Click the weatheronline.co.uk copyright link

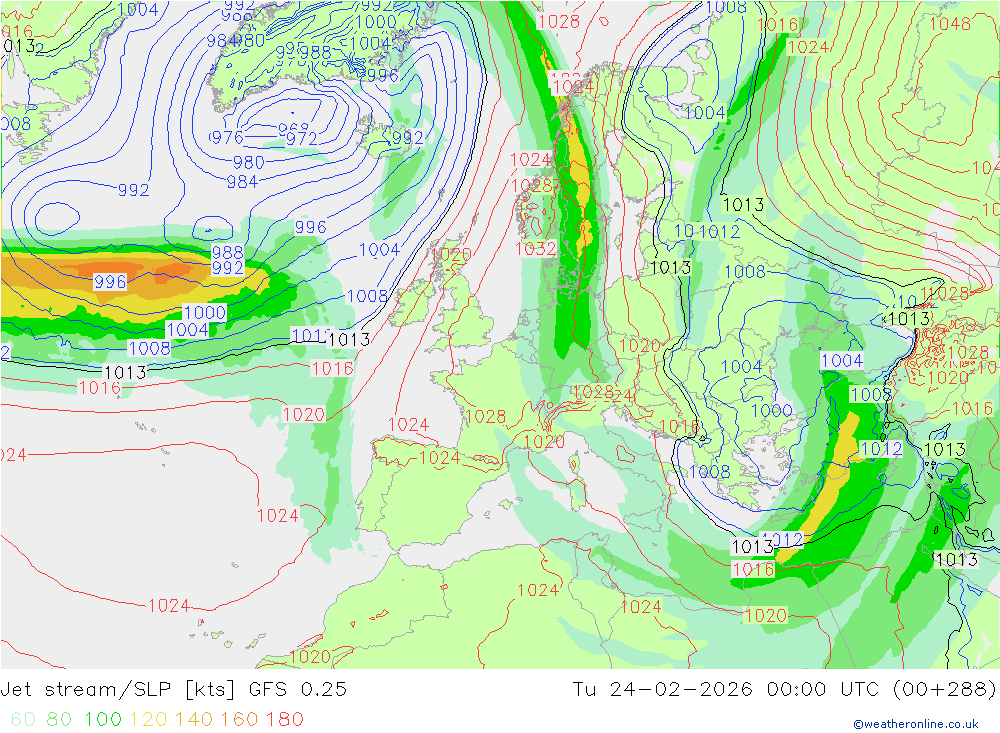coord(916,724)
